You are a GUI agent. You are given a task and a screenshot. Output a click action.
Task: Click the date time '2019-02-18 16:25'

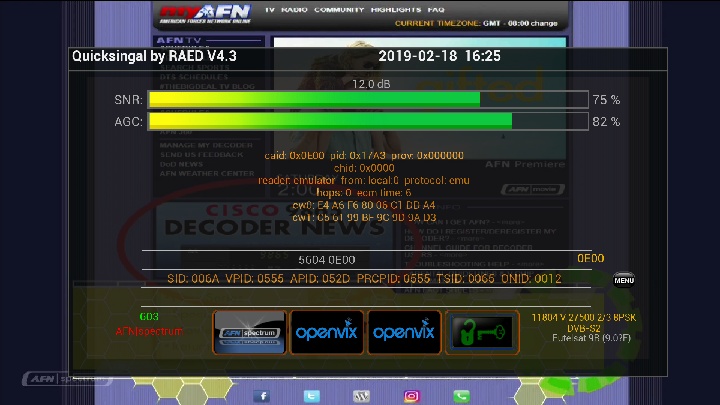point(439,56)
